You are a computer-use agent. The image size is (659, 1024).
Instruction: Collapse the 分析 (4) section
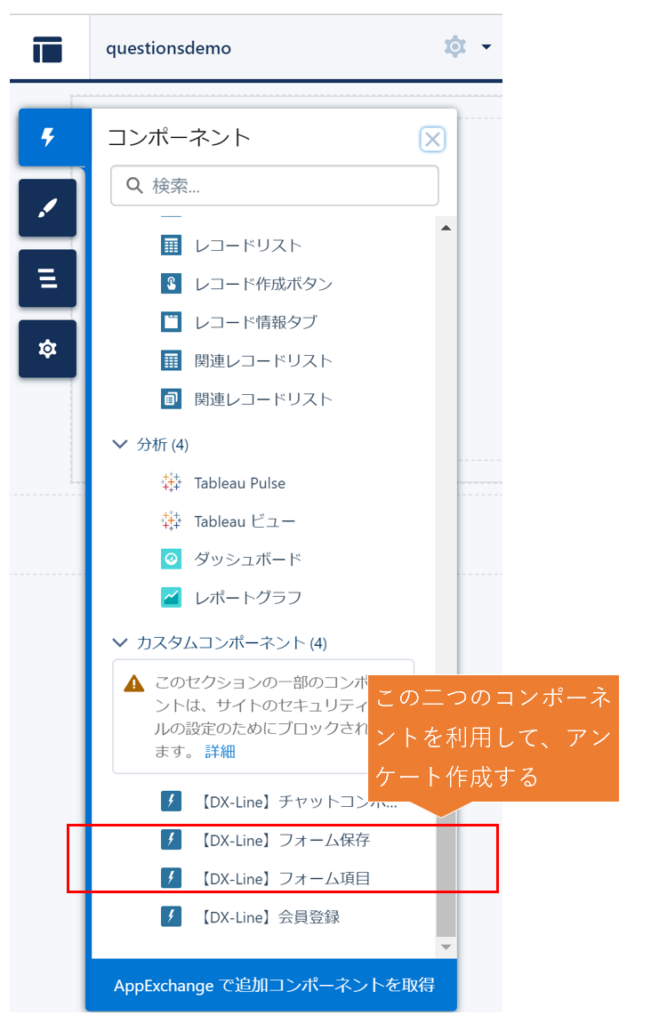[x=121, y=444]
